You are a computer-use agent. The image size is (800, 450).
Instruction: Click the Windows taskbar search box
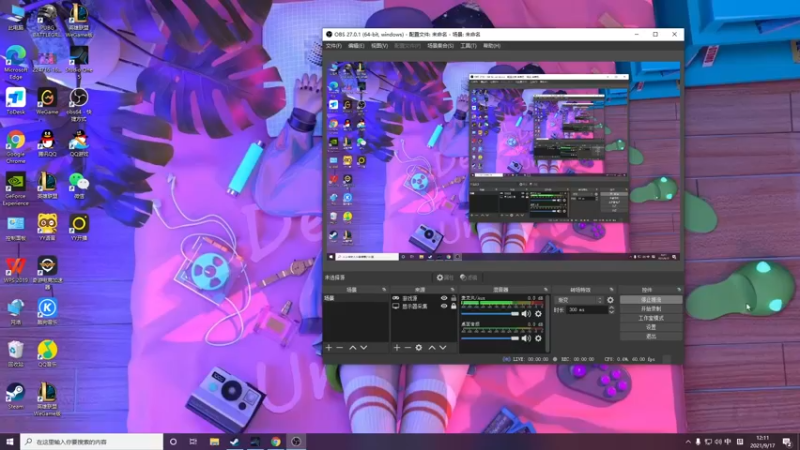(92, 442)
